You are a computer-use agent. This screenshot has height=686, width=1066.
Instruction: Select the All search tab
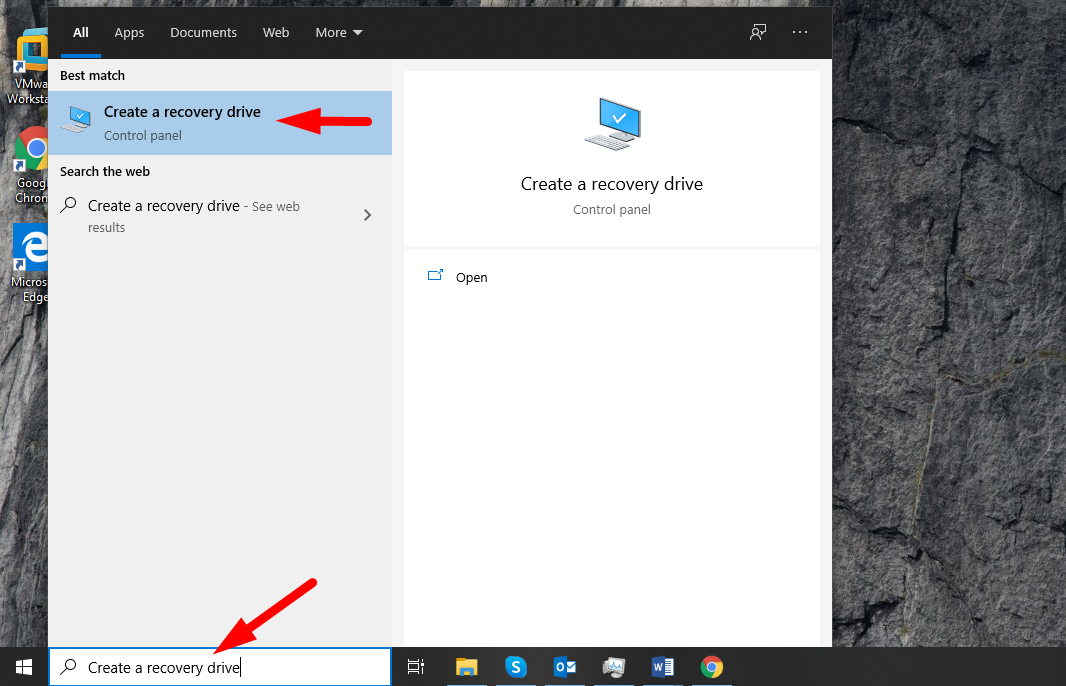80,32
